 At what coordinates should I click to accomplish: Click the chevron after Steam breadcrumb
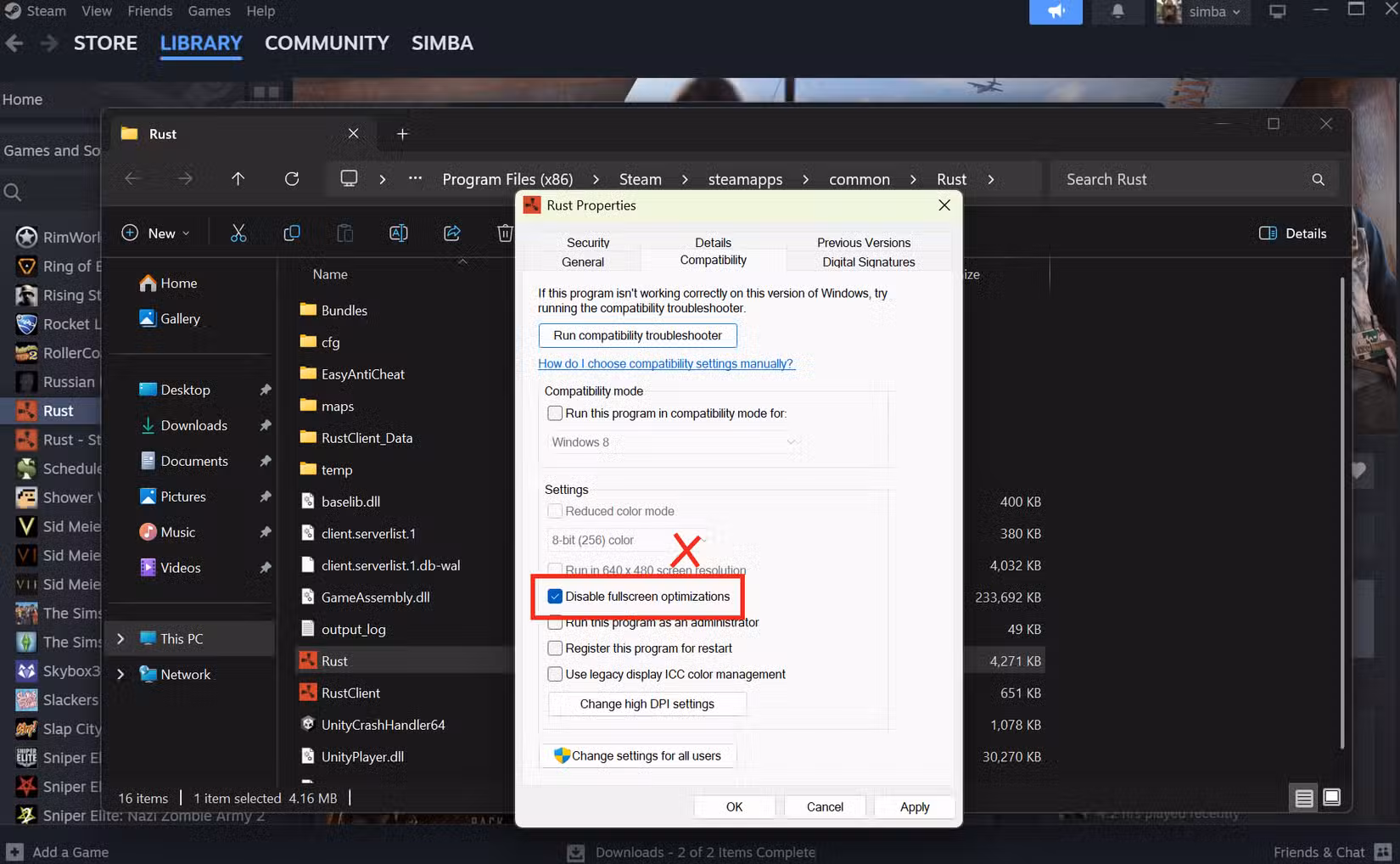[x=686, y=179]
